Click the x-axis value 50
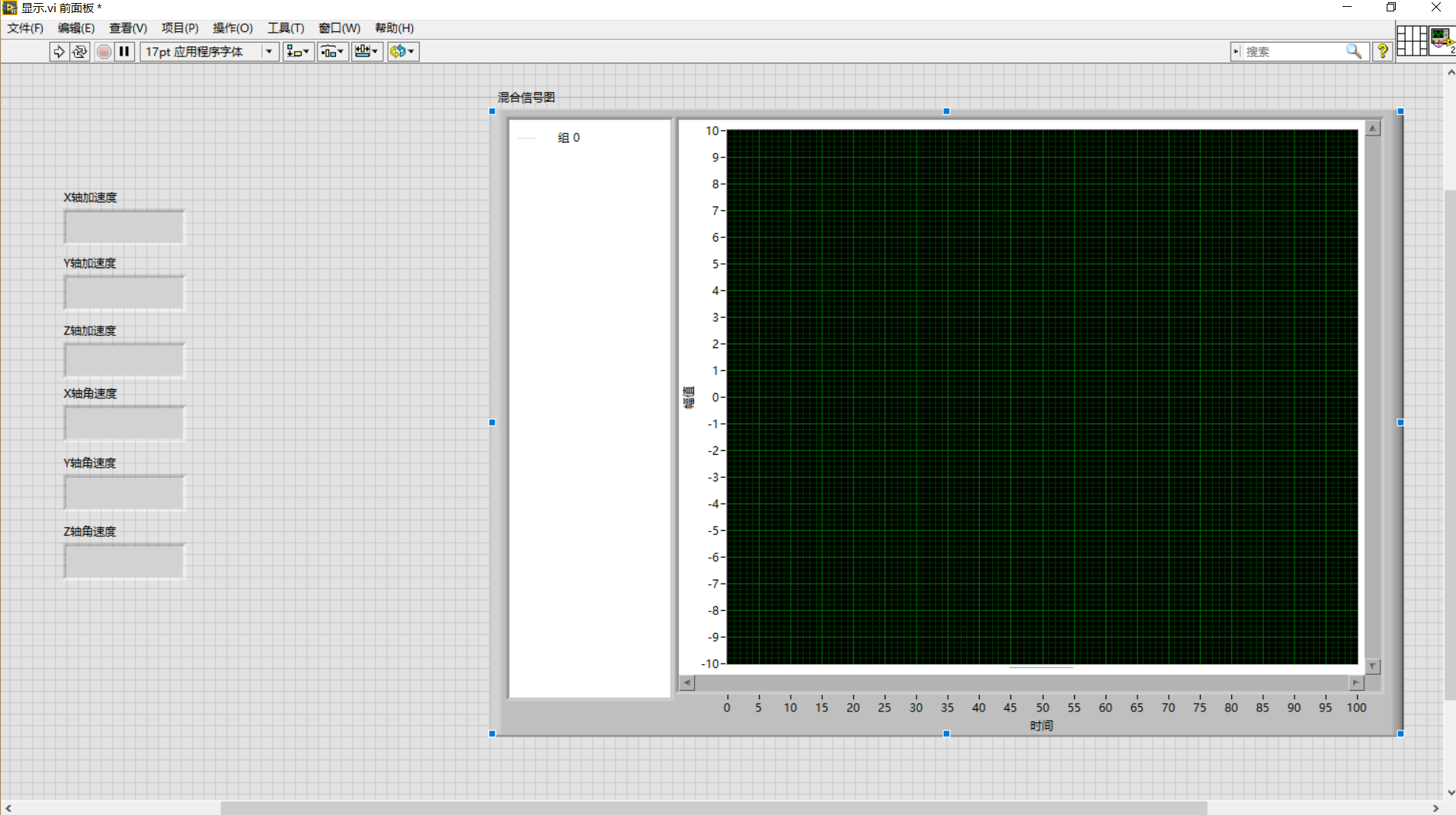The width and height of the screenshot is (1456, 815). pyautogui.click(x=1042, y=708)
